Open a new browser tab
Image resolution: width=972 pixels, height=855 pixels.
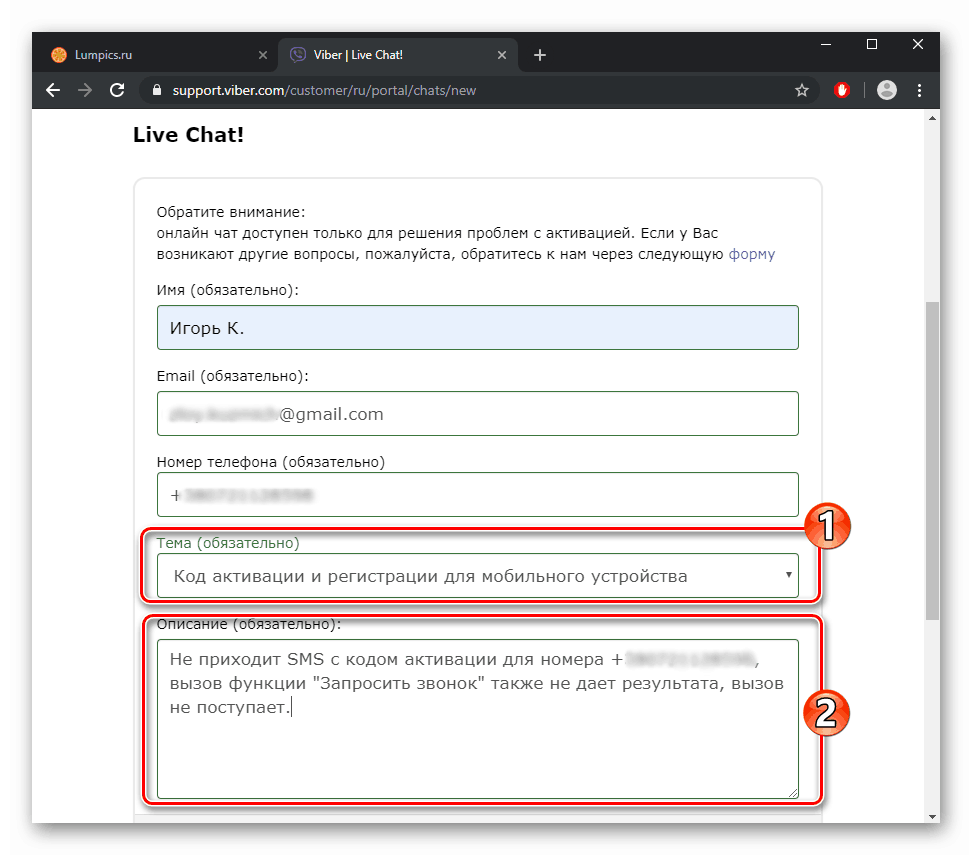click(540, 55)
